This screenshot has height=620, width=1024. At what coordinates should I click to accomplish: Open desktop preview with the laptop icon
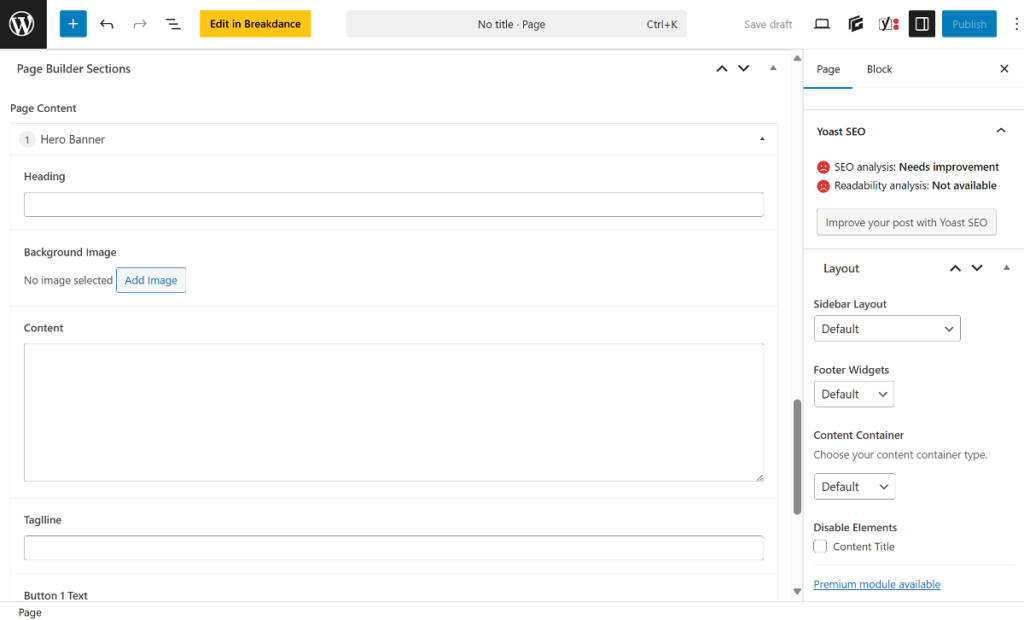(x=821, y=23)
